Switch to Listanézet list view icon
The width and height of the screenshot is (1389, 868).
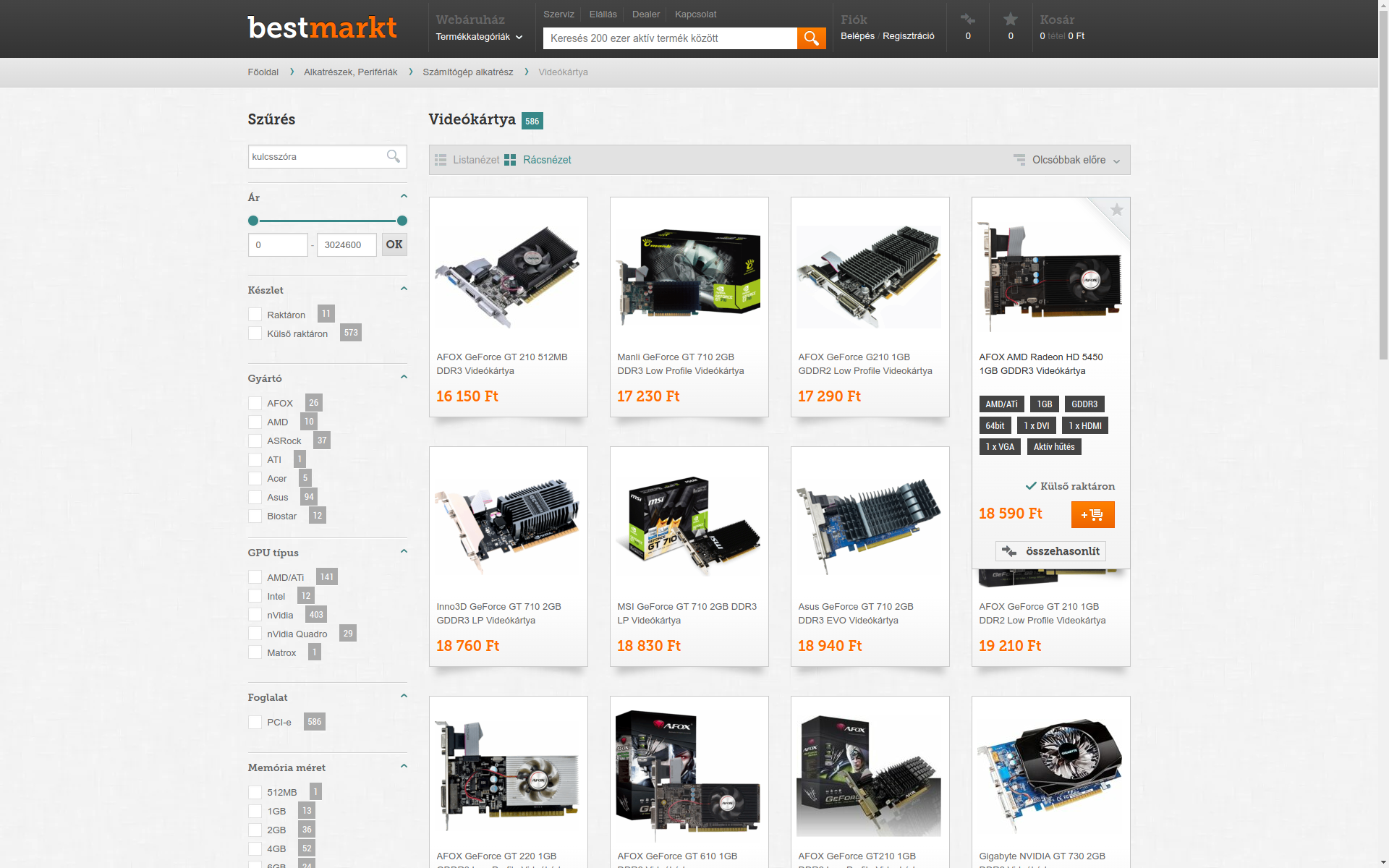[x=441, y=160]
